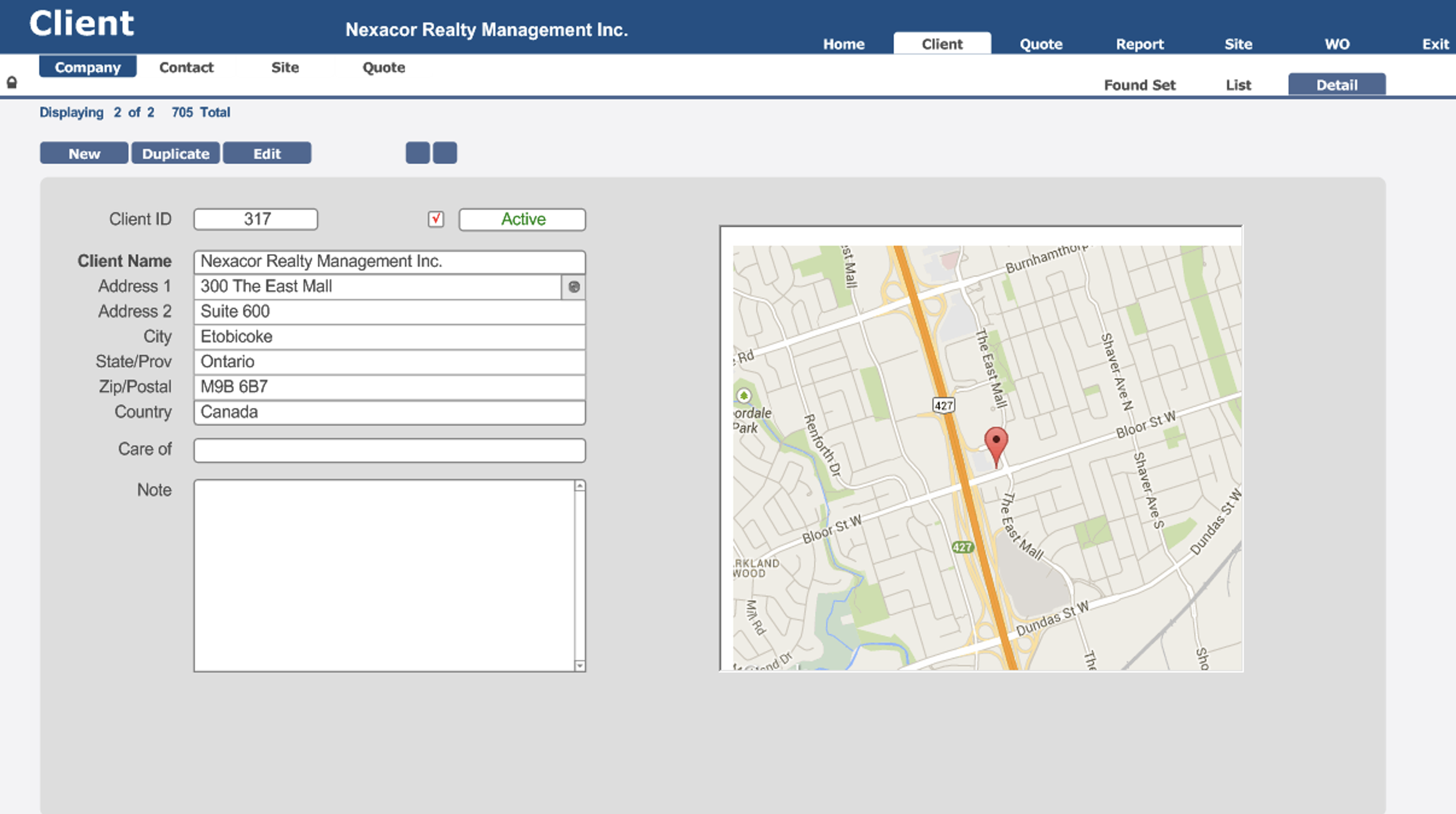The height and width of the screenshot is (814, 1456).
Task: Click the globe icon beside Address 1
Action: click(574, 287)
